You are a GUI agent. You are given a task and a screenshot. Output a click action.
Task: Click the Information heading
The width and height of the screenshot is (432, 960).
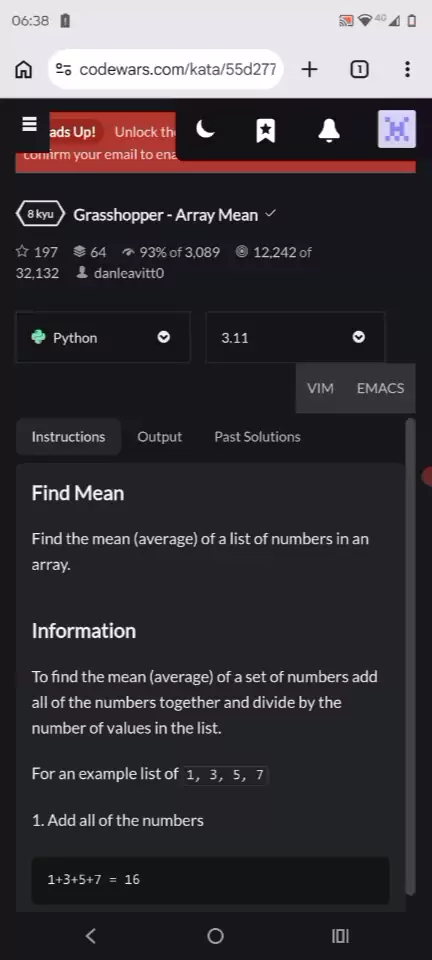(84, 631)
